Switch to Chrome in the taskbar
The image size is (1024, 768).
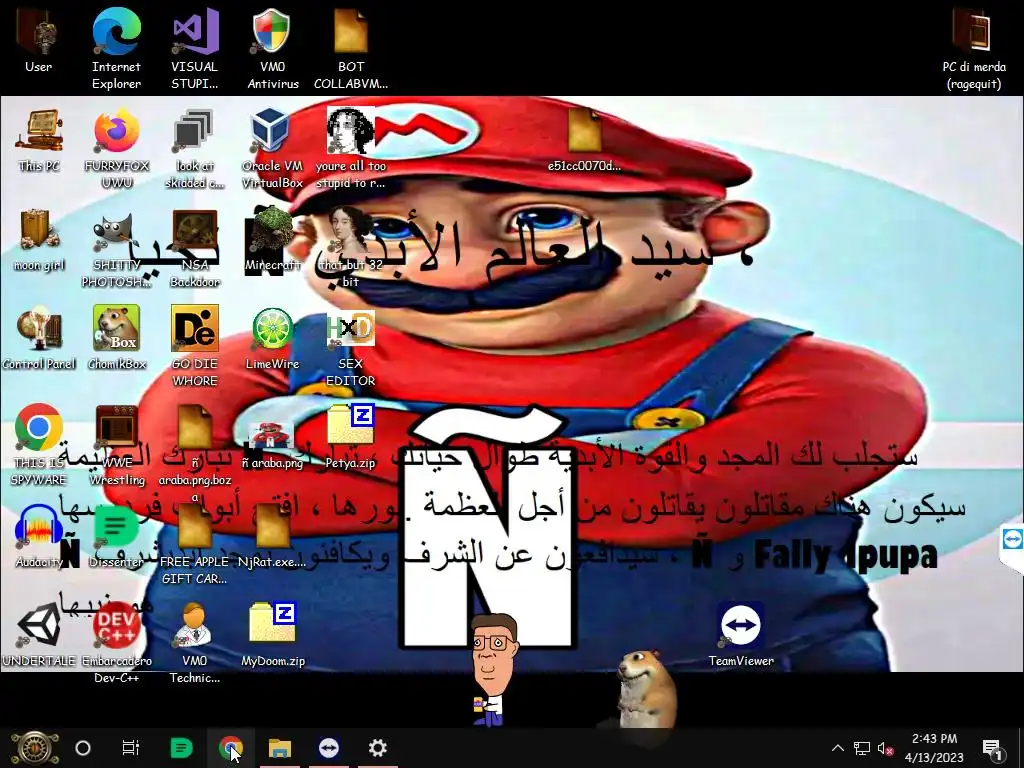point(231,748)
